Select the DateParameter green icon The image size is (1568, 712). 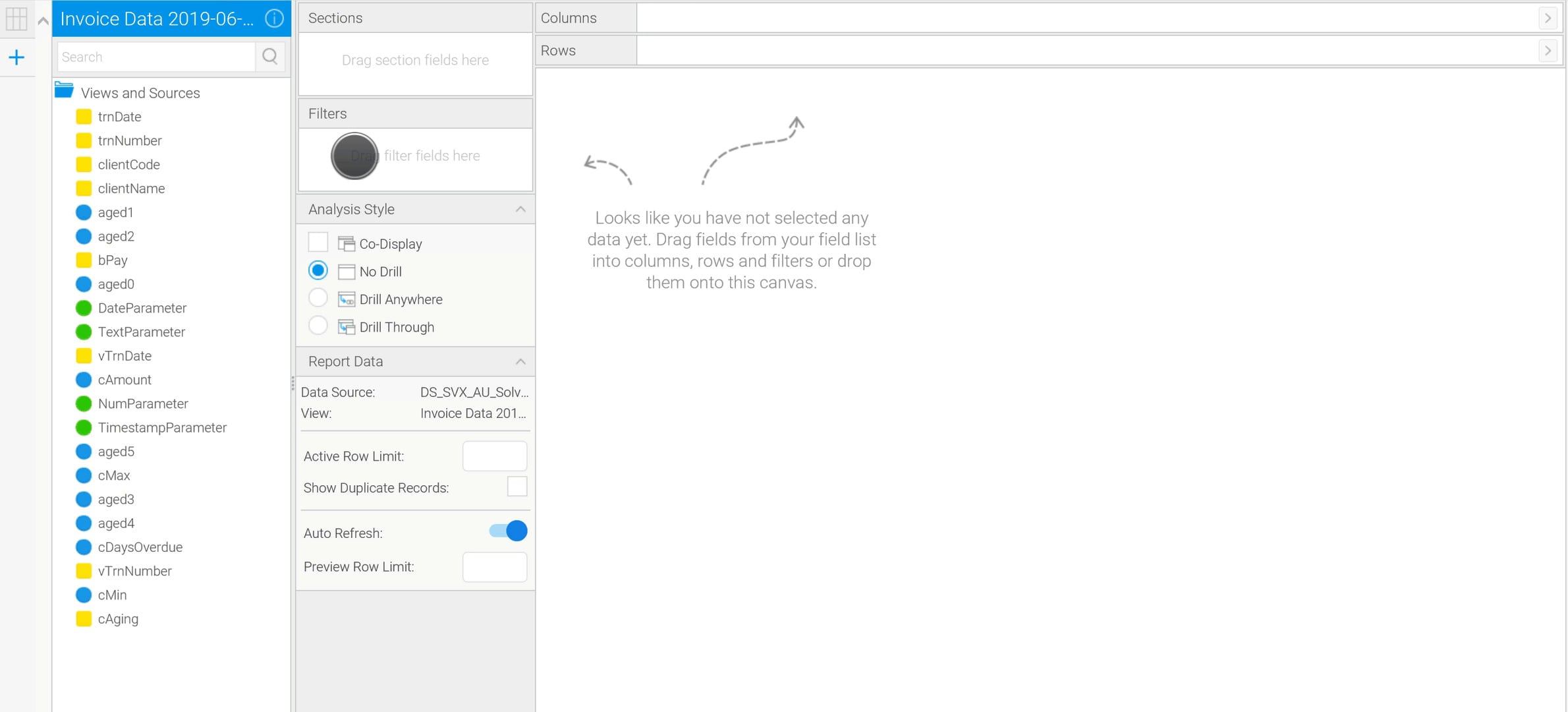[x=84, y=308]
